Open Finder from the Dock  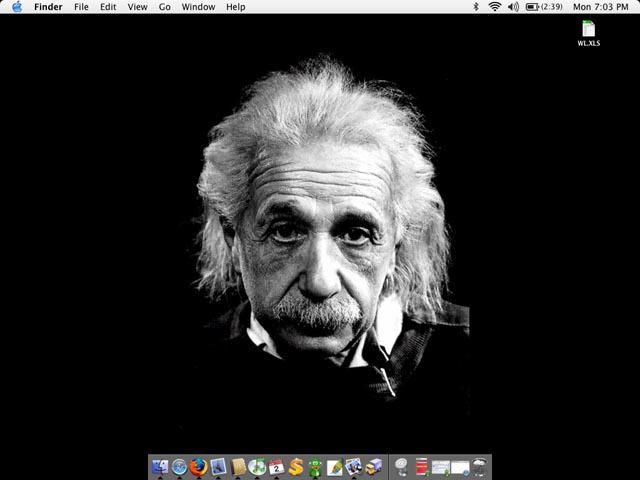click(160, 467)
